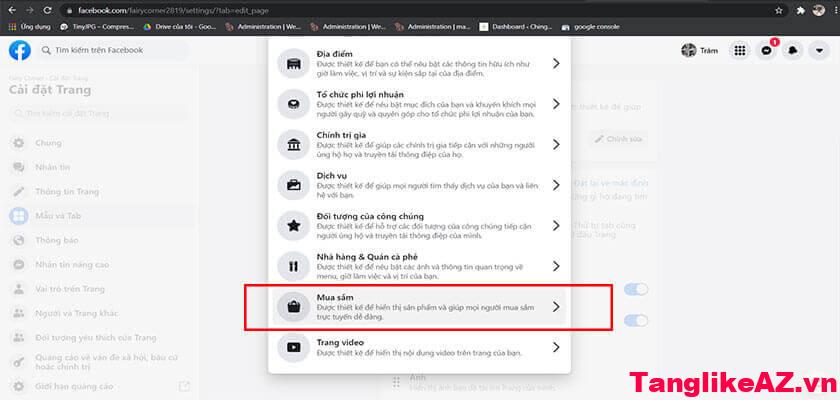This screenshot has height=400, width=840.
Task: Click the Facebook logo icon
Action: [20, 50]
